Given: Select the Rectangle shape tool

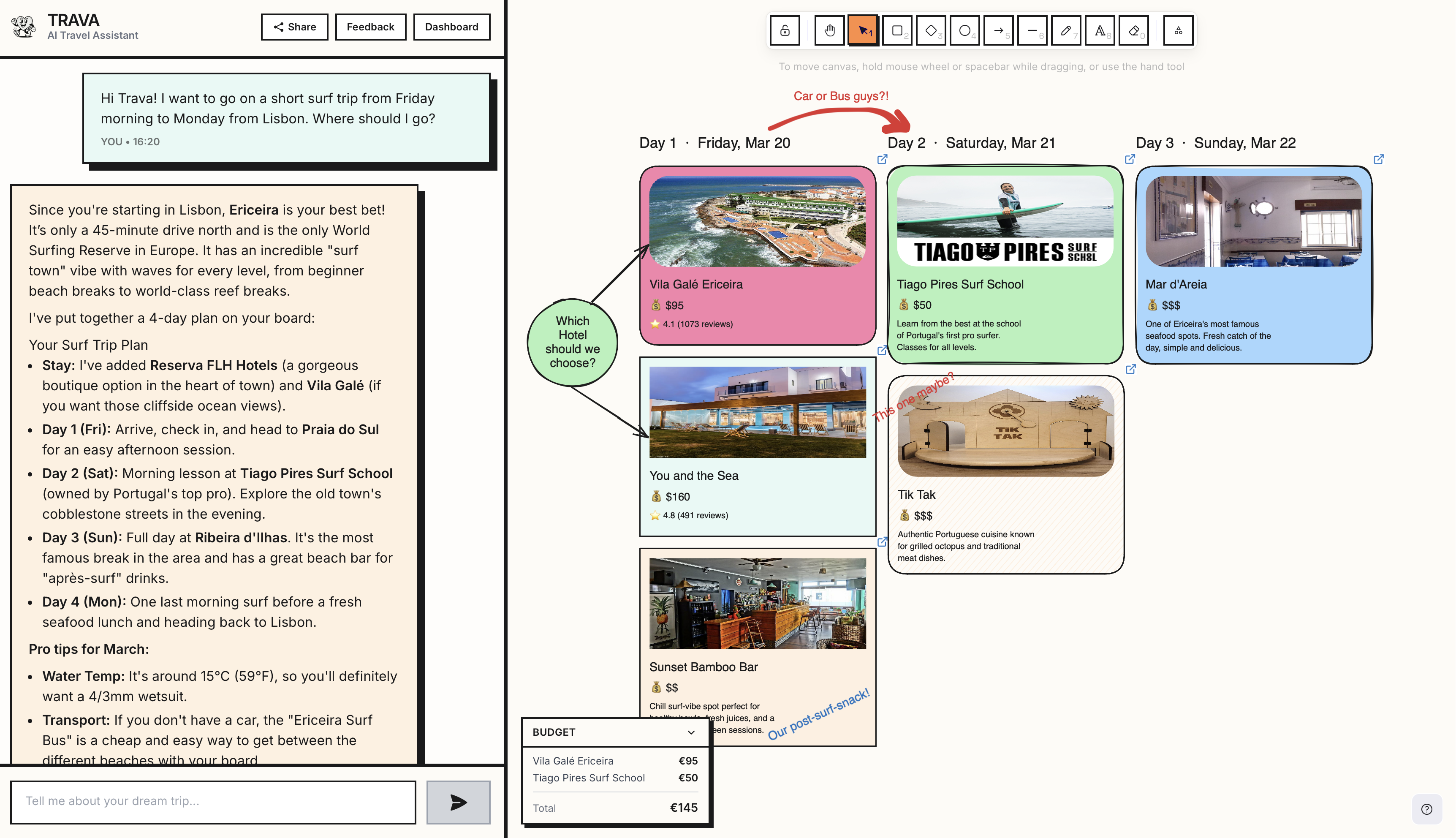Looking at the screenshot, I should [897, 30].
